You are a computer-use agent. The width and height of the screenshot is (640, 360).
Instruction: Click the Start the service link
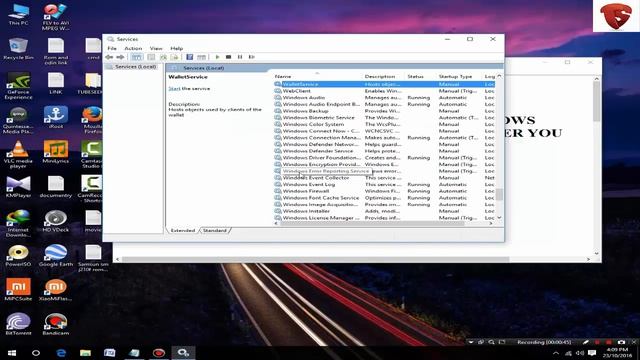pyautogui.click(x=174, y=89)
